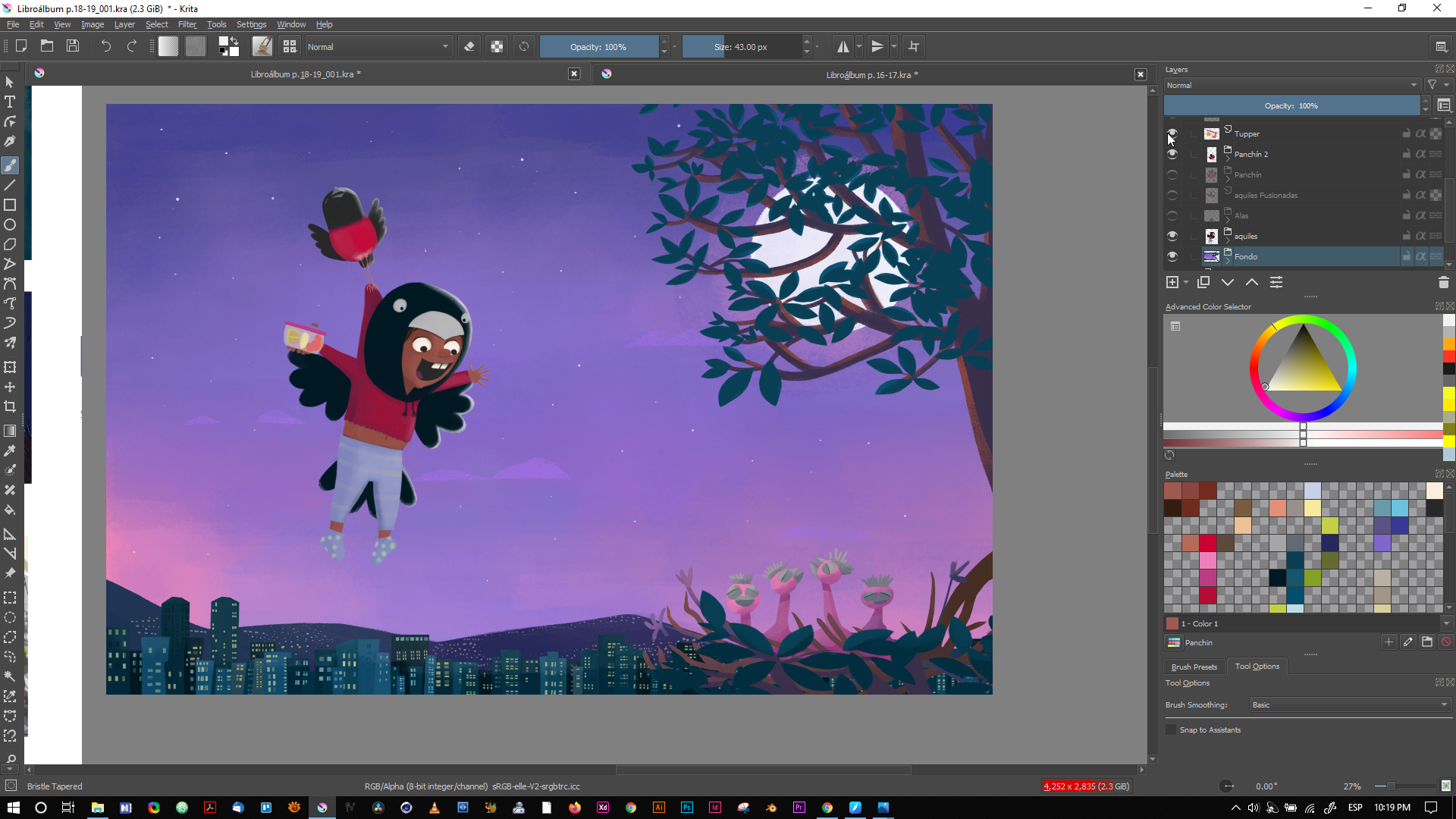Open Brush Smoothing dropdown
The image size is (1456, 819).
coord(1350,704)
